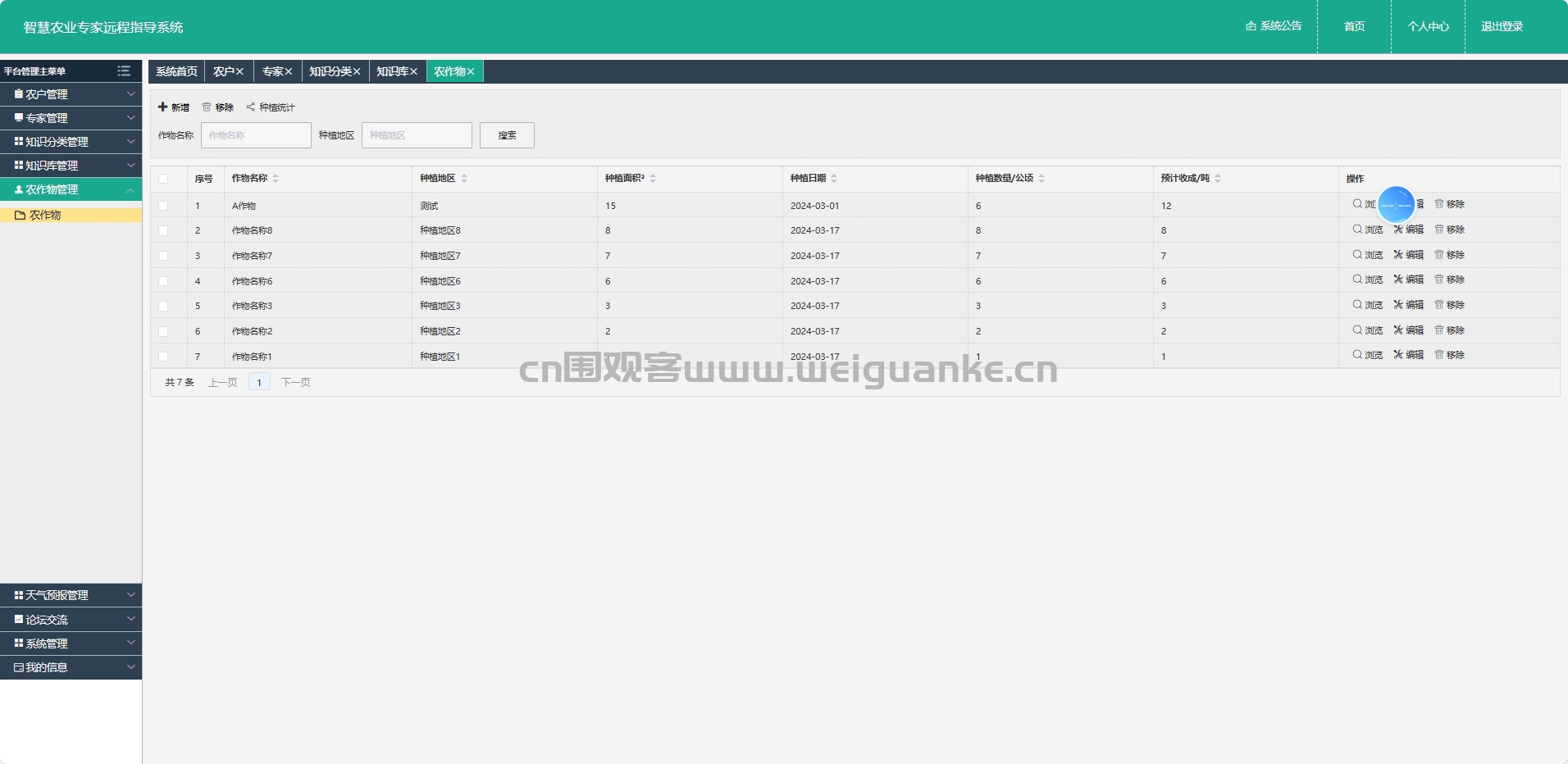Switch to 系统首页 tab

176,71
